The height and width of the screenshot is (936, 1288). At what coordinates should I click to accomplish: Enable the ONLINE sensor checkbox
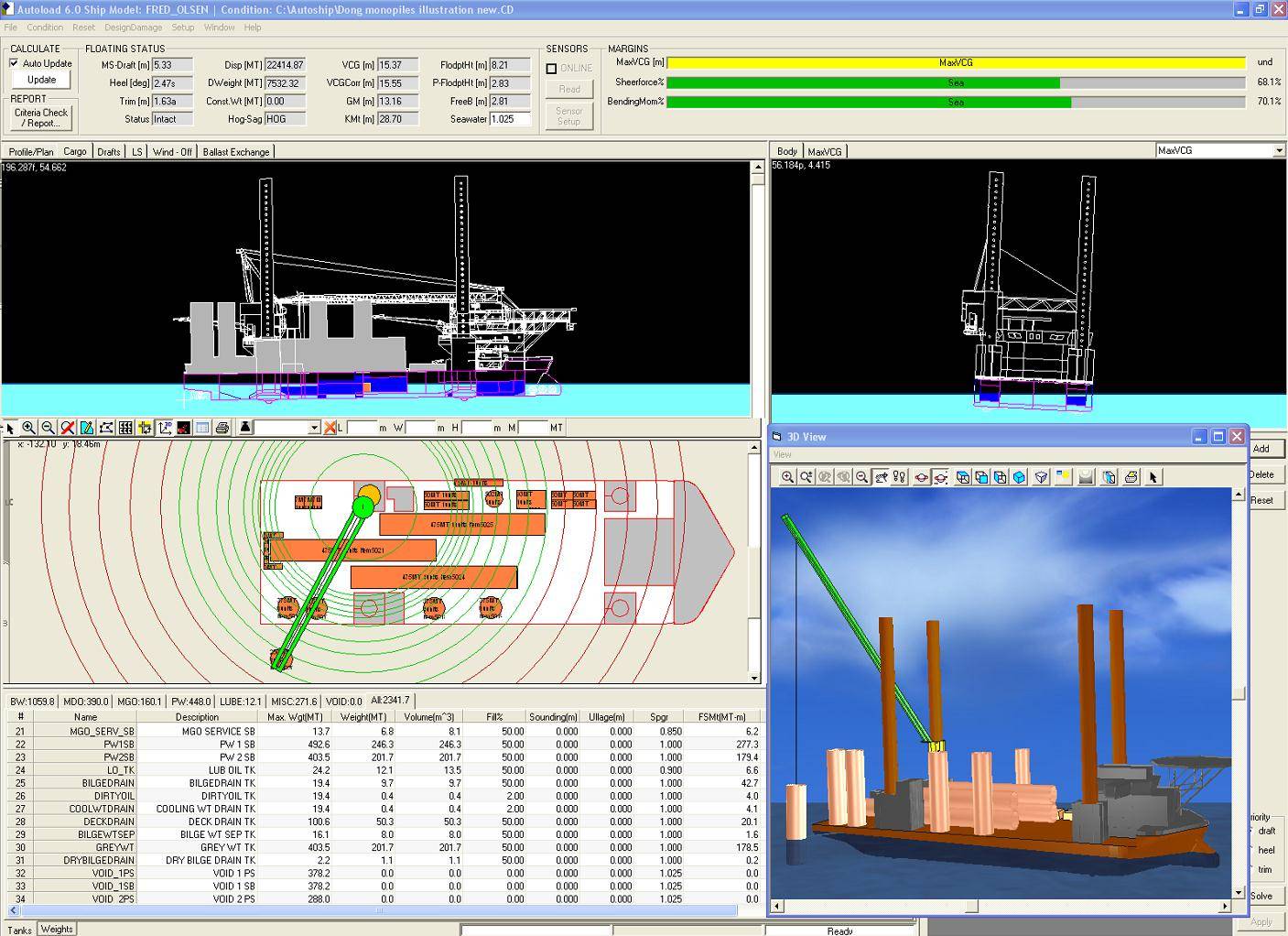coord(550,68)
